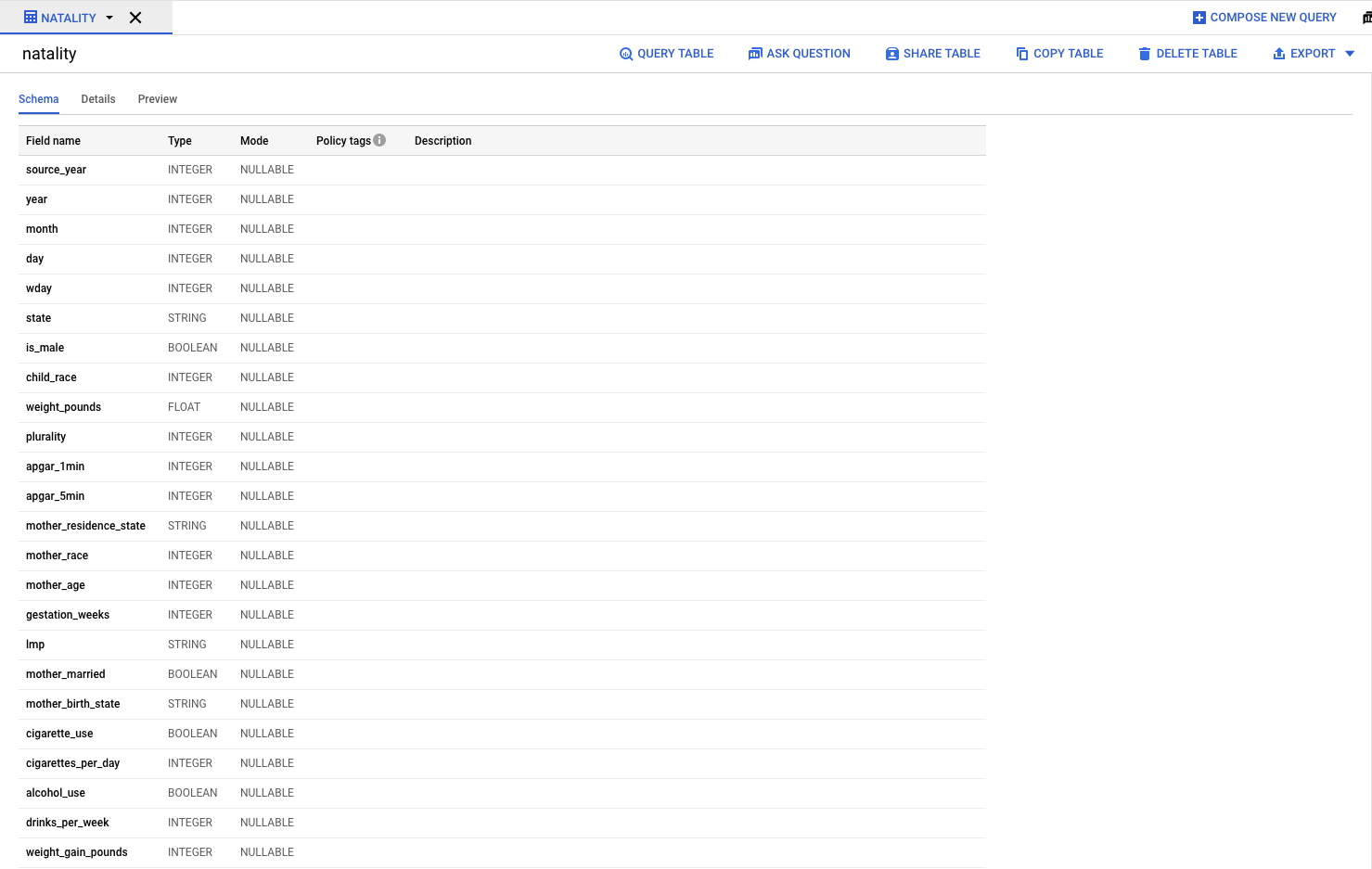This screenshot has height=869, width=1372.
Task: Click the Query Table magnifier icon
Action: click(x=626, y=54)
